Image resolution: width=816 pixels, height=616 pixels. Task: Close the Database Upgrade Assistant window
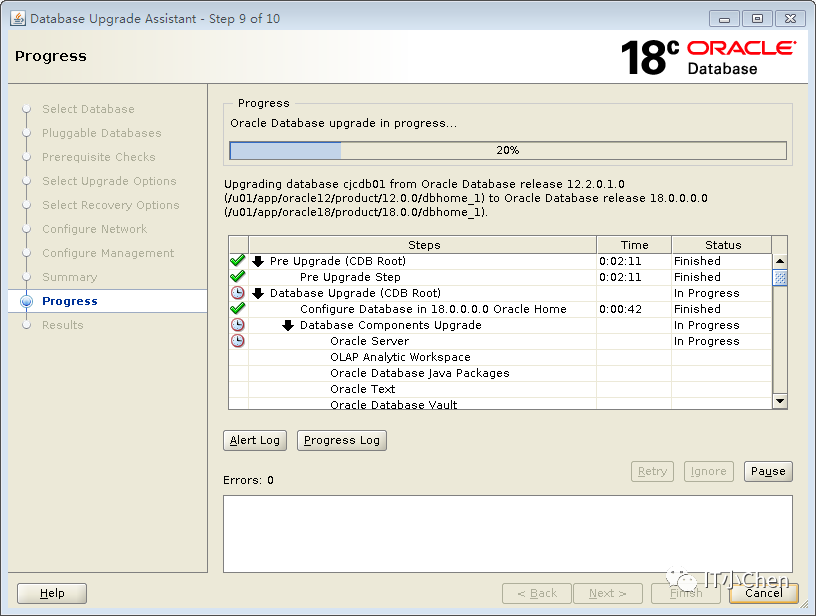point(790,19)
